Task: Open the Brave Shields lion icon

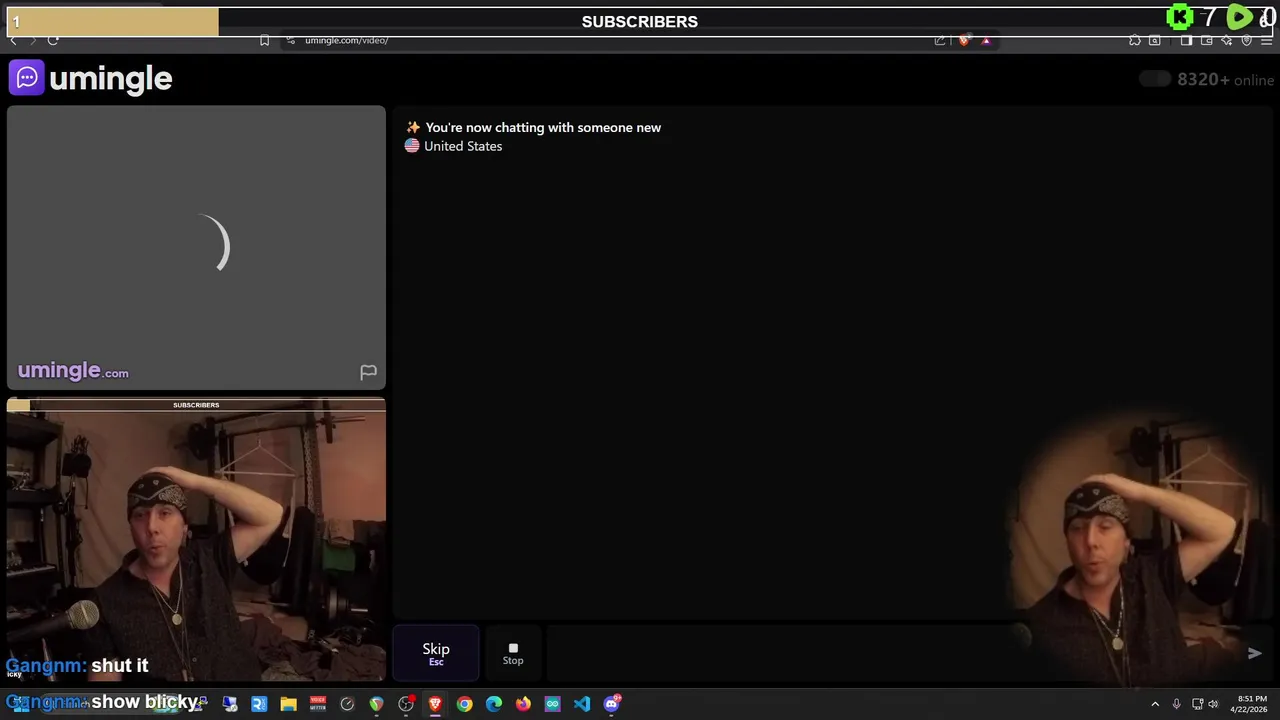Action: (x=964, y=40)
